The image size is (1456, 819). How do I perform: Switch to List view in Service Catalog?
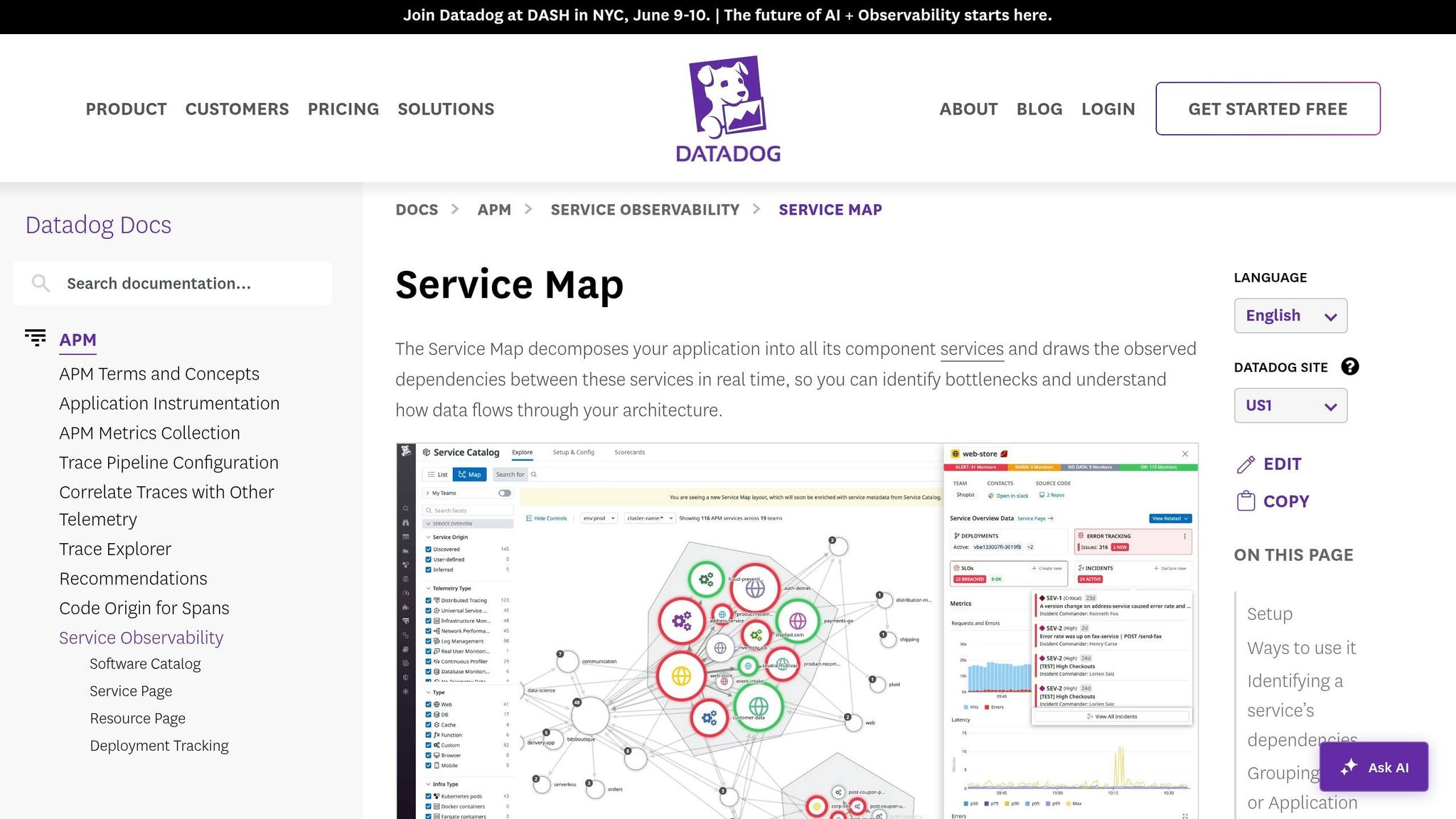point(437,474)
